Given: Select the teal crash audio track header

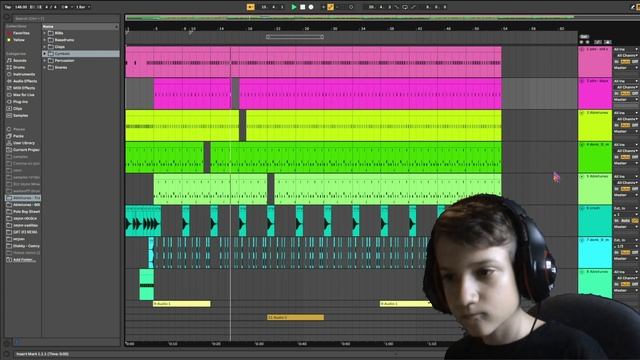Looking at the screenshot, I should tap(595, 221).
